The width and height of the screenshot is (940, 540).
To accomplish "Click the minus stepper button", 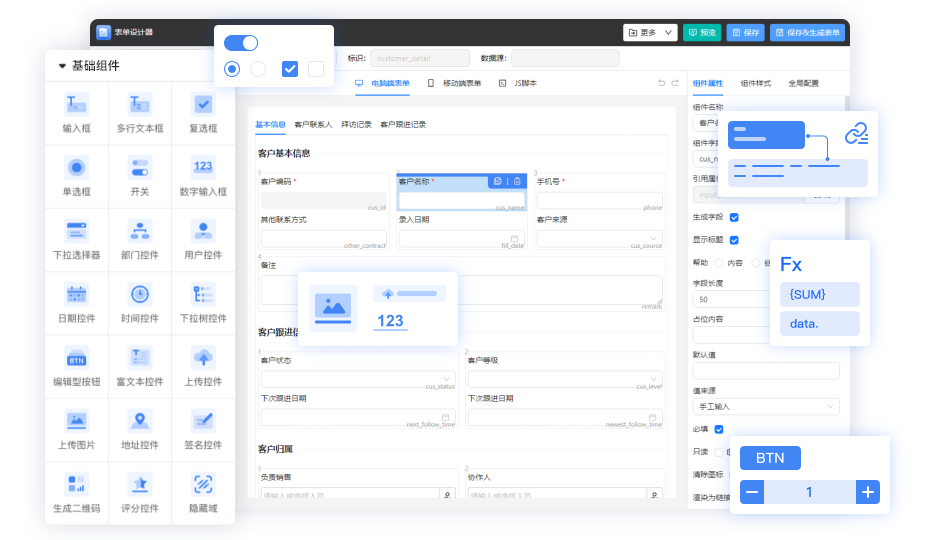I will pos(752,492).
